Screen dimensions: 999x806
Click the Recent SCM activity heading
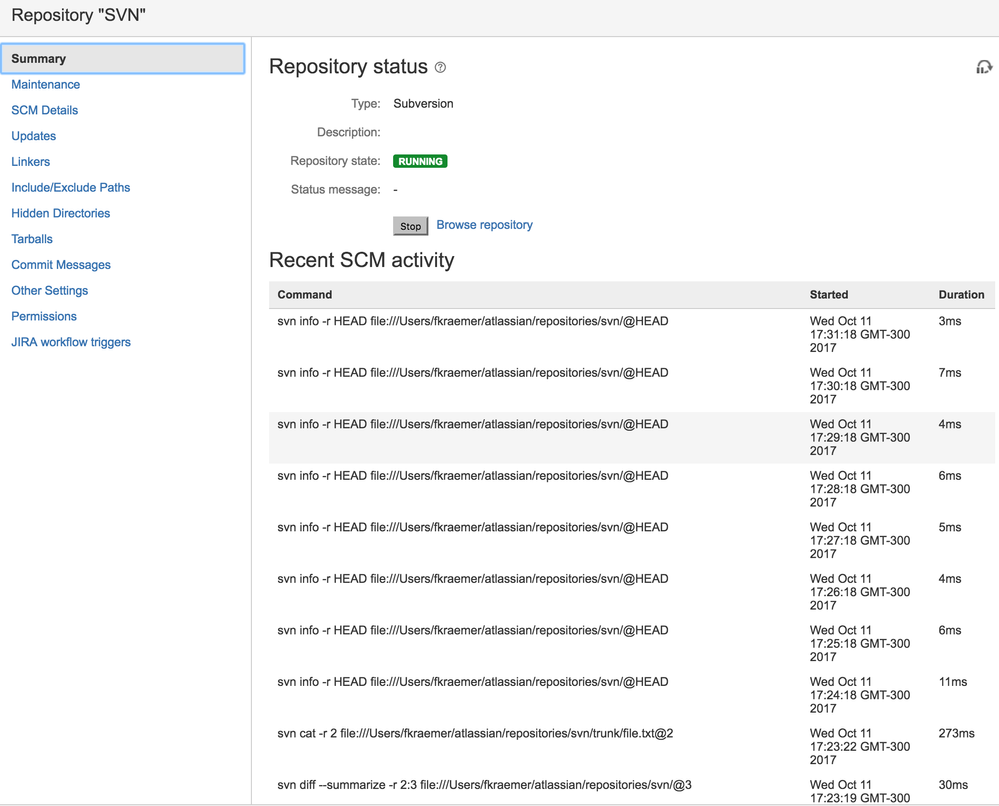point(362,260)
